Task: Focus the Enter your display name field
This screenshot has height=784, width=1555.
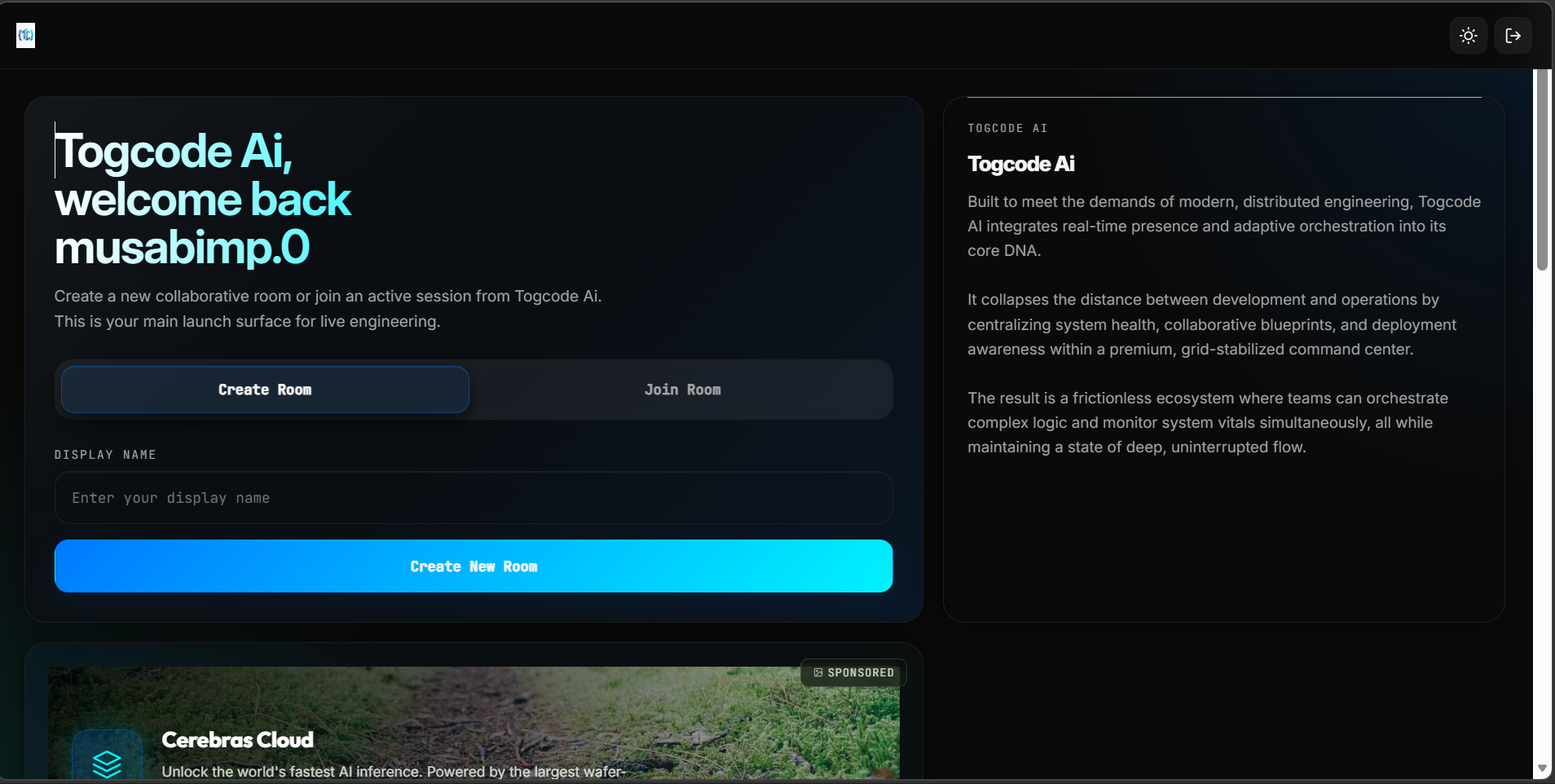Action: point(473,498)
